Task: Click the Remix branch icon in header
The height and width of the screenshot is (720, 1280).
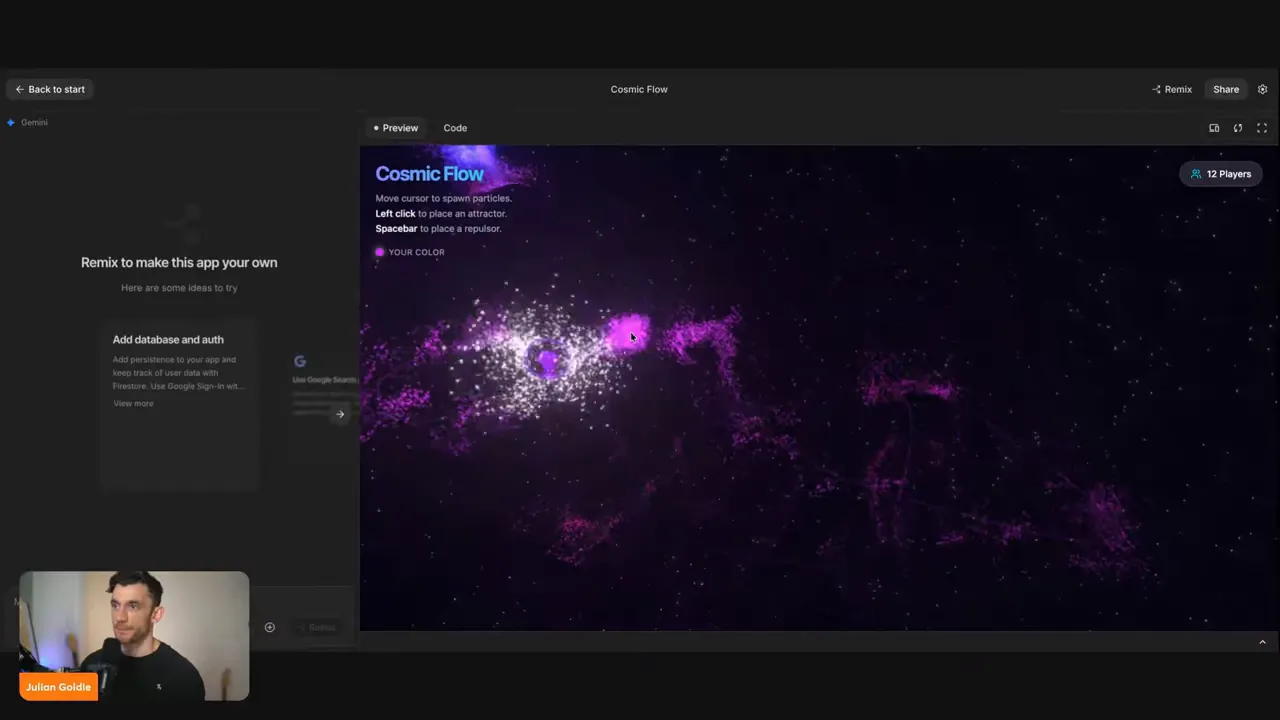Action: pos(1156,89)
